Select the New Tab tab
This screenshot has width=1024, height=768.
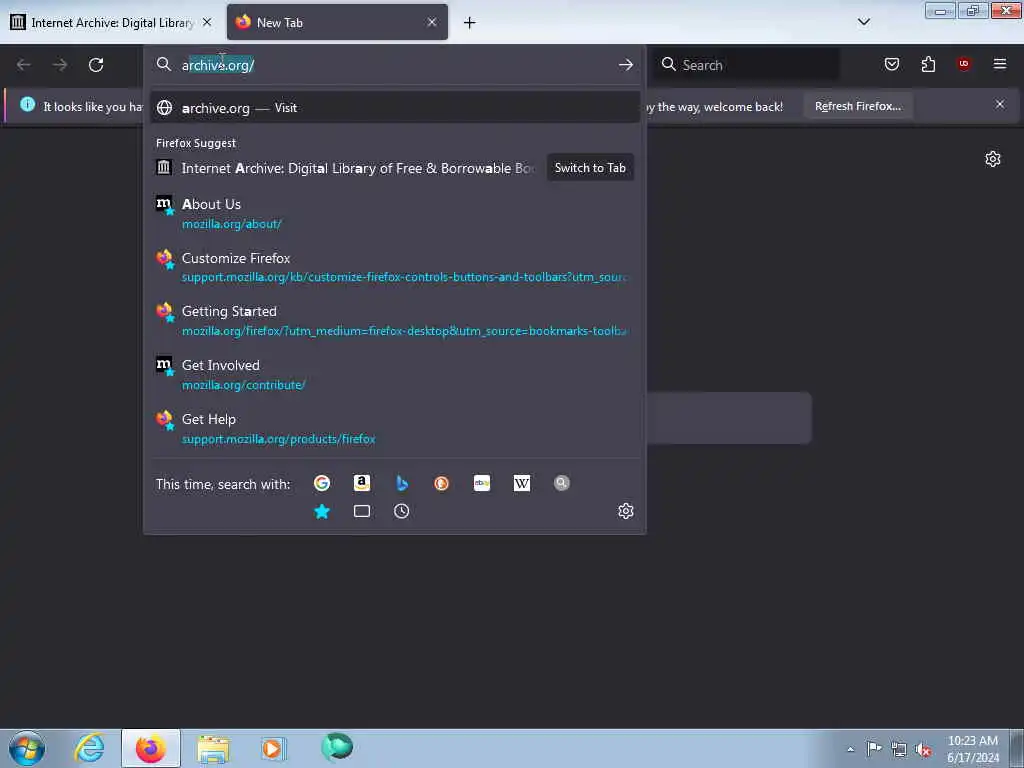(x=337, y=22)
